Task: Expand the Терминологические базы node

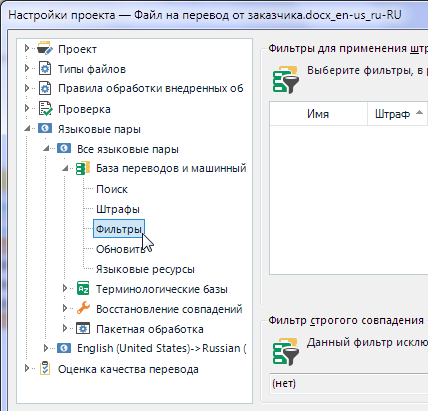Action: point(65,289)
